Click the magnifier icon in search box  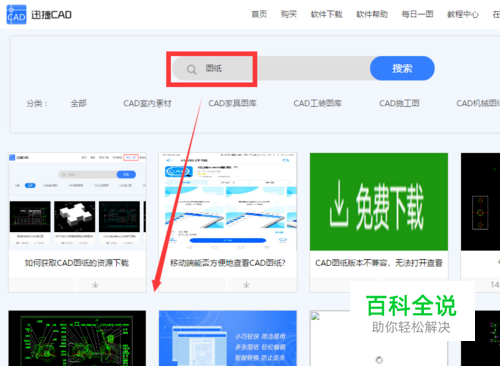191,69
